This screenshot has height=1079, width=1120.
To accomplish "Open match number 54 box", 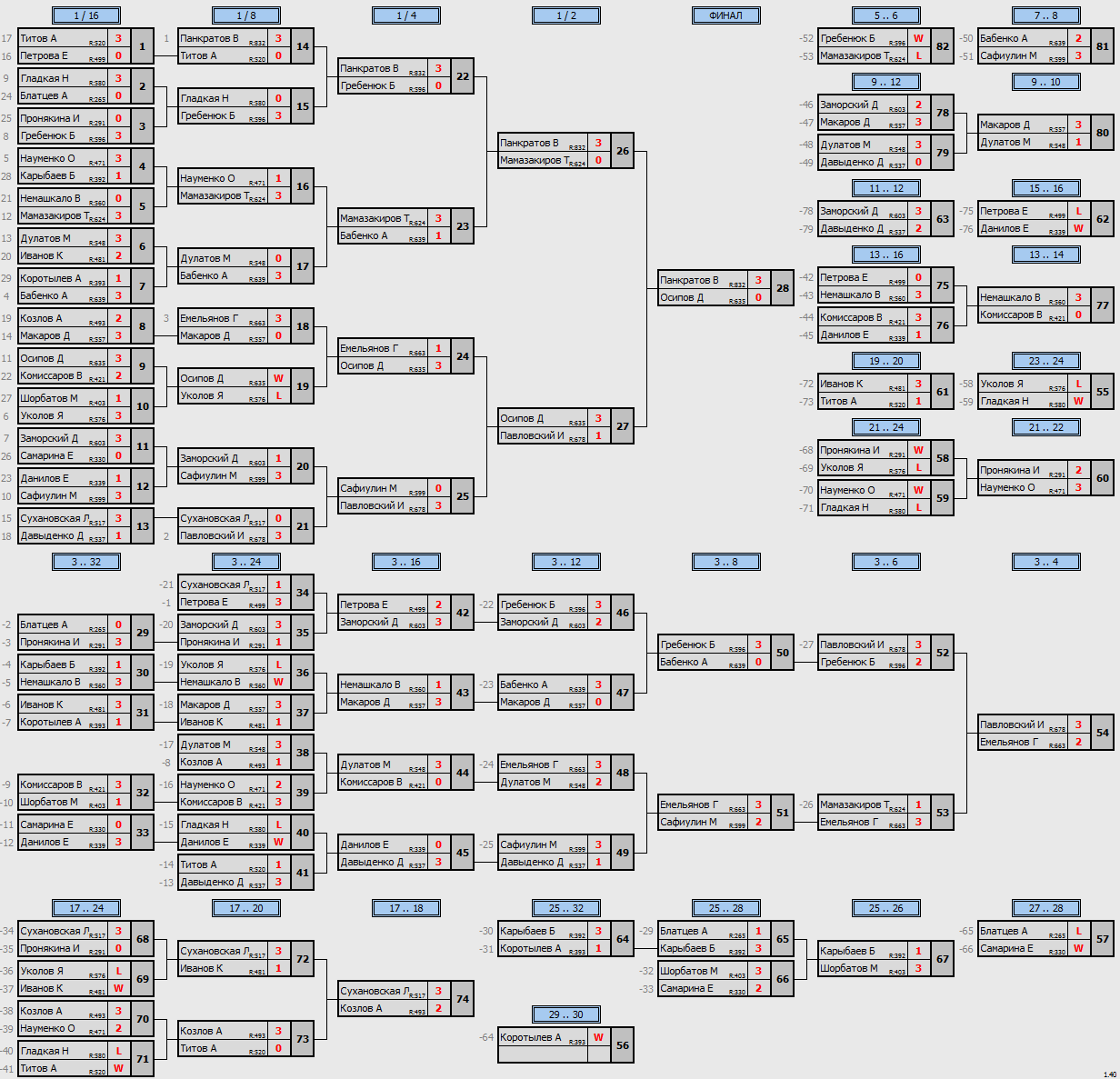I will (x=1103, y=733).
